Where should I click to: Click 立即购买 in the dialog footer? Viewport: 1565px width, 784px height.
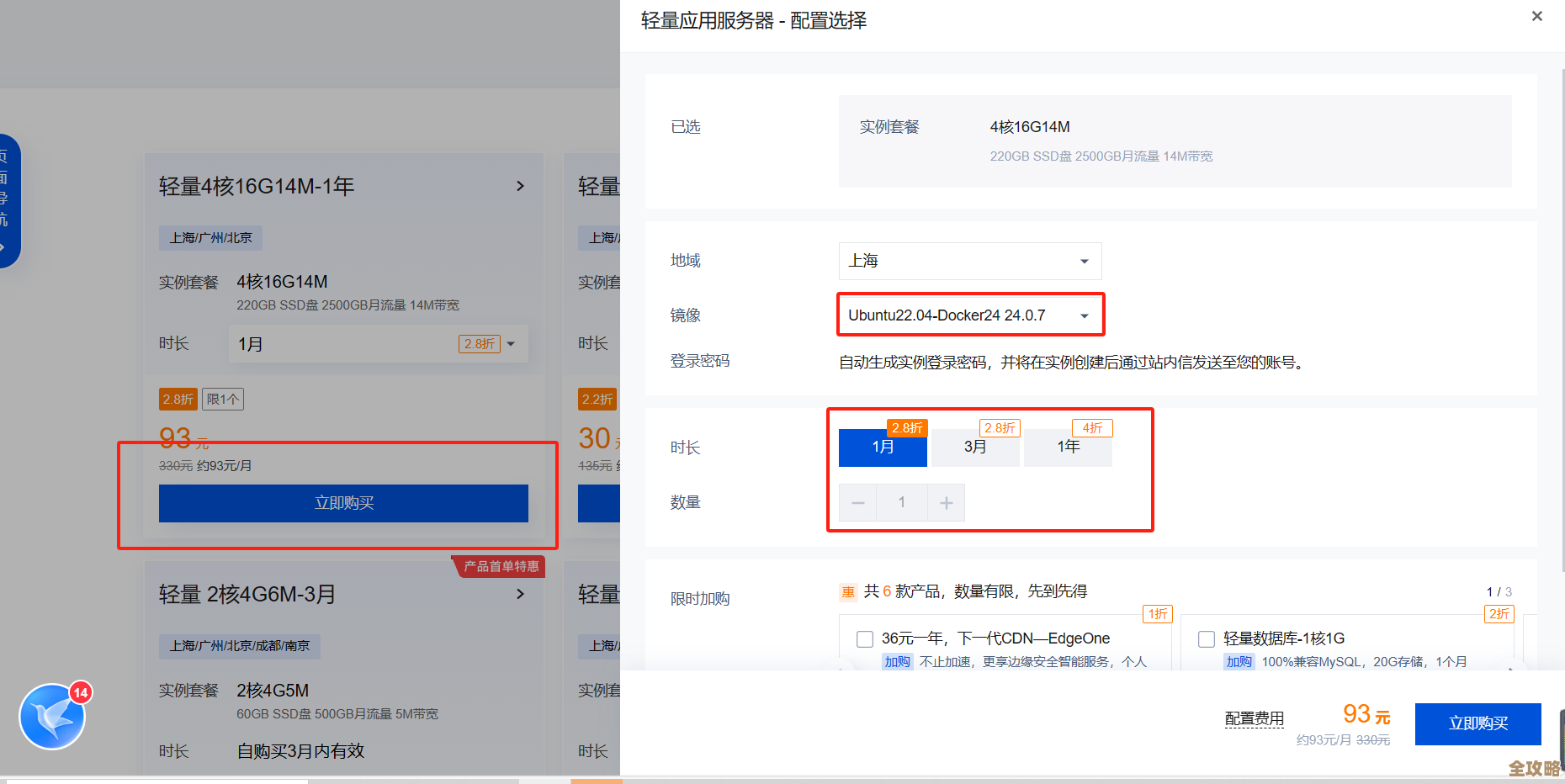(1477, 723)
